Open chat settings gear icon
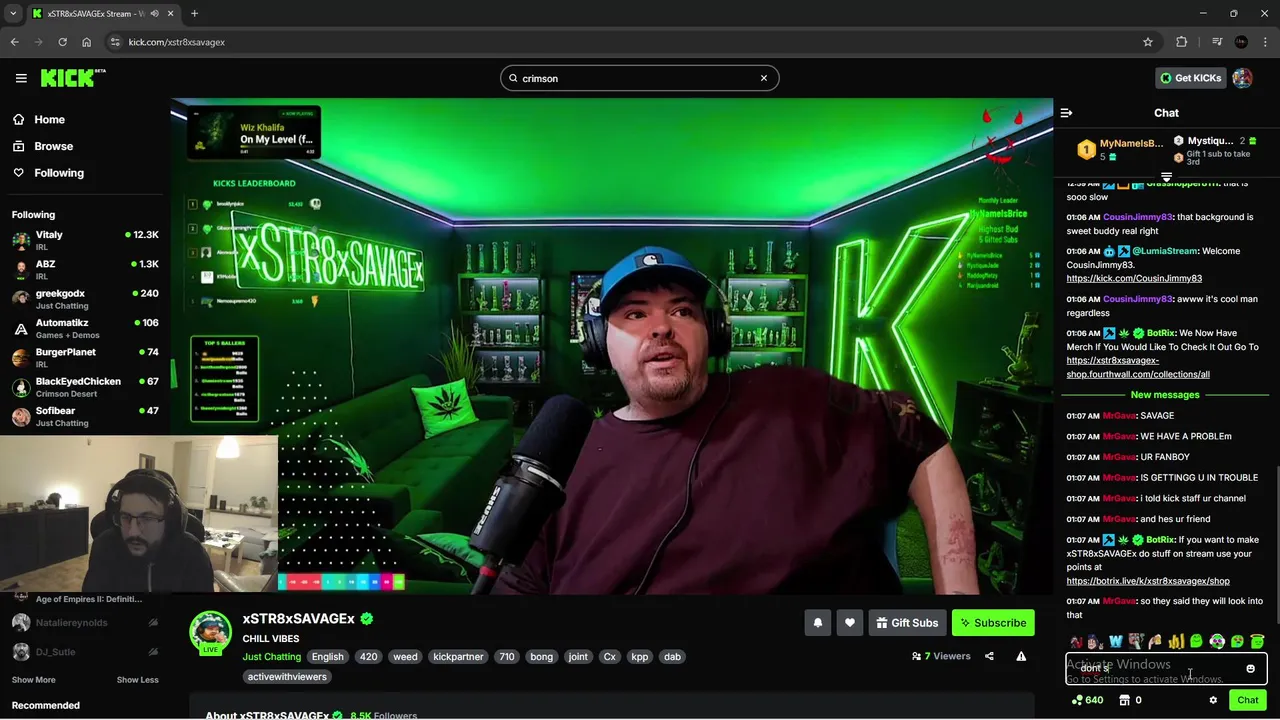Image resolution: width=1280 pixels, height=720 pixels. tap(1213, 701)
